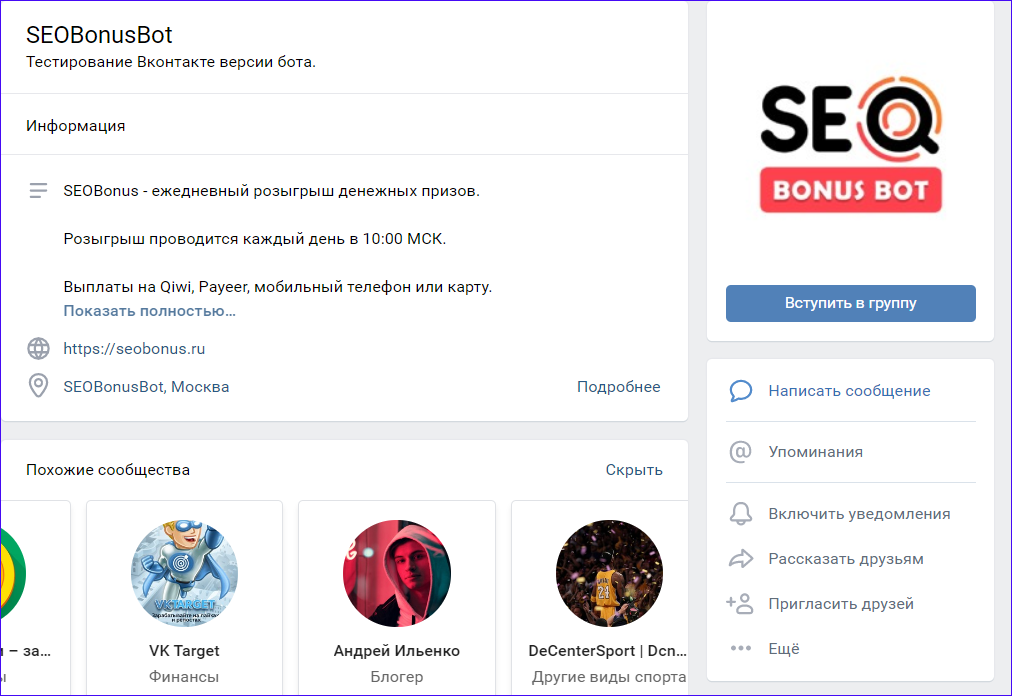Click the Информация section header

pos(76,126)
